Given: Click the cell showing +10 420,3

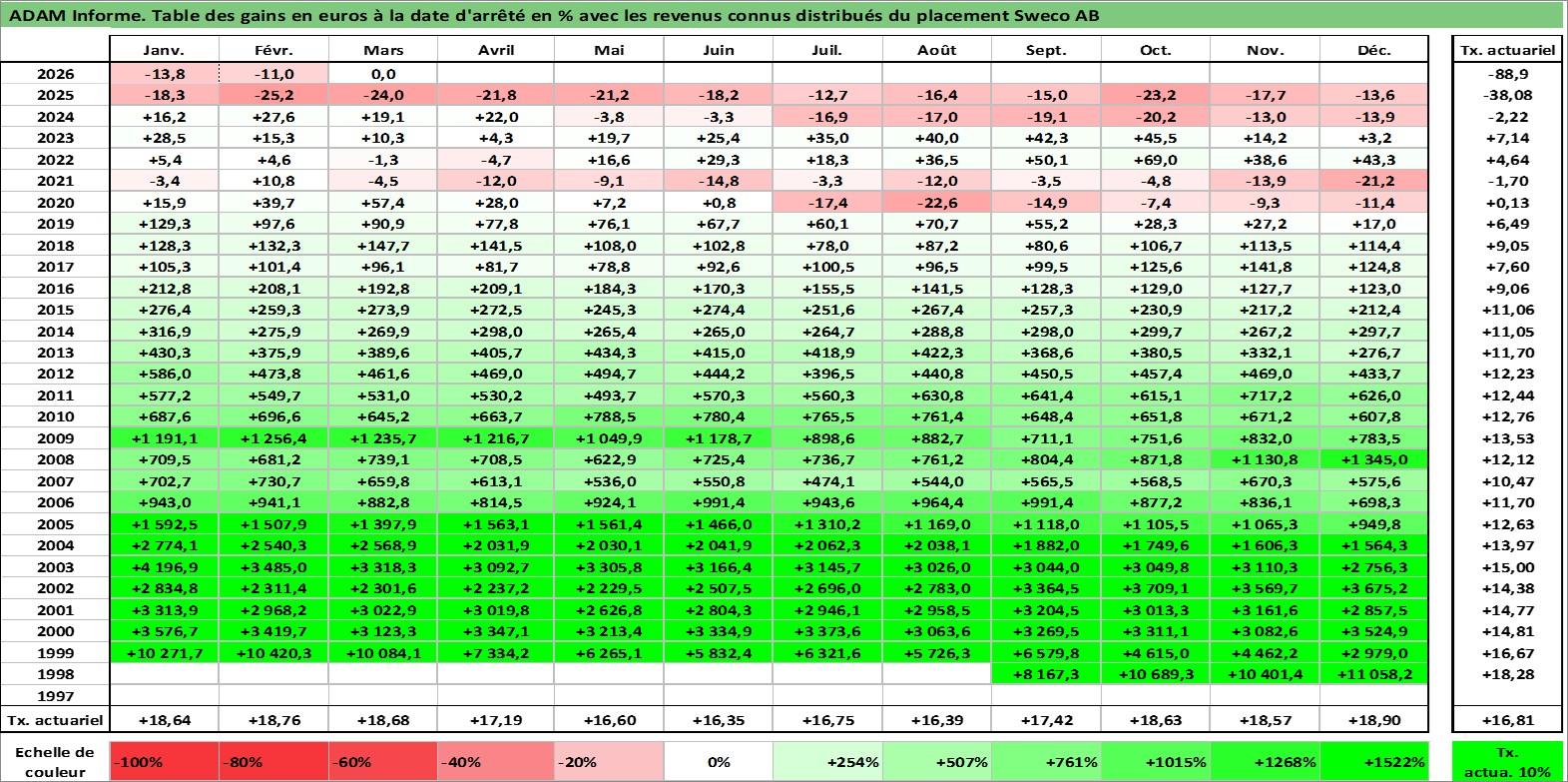Looking at the screenshot, I should (x=273, y=653).
